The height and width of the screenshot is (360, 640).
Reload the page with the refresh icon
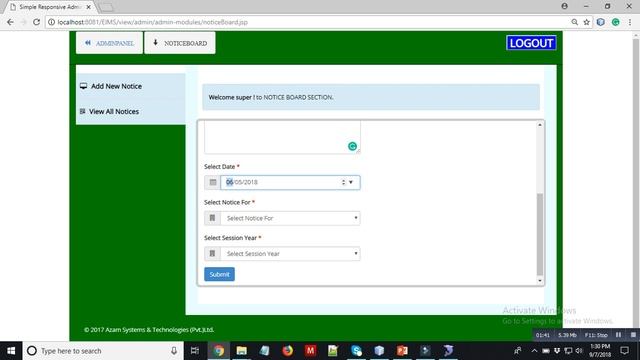36,22
